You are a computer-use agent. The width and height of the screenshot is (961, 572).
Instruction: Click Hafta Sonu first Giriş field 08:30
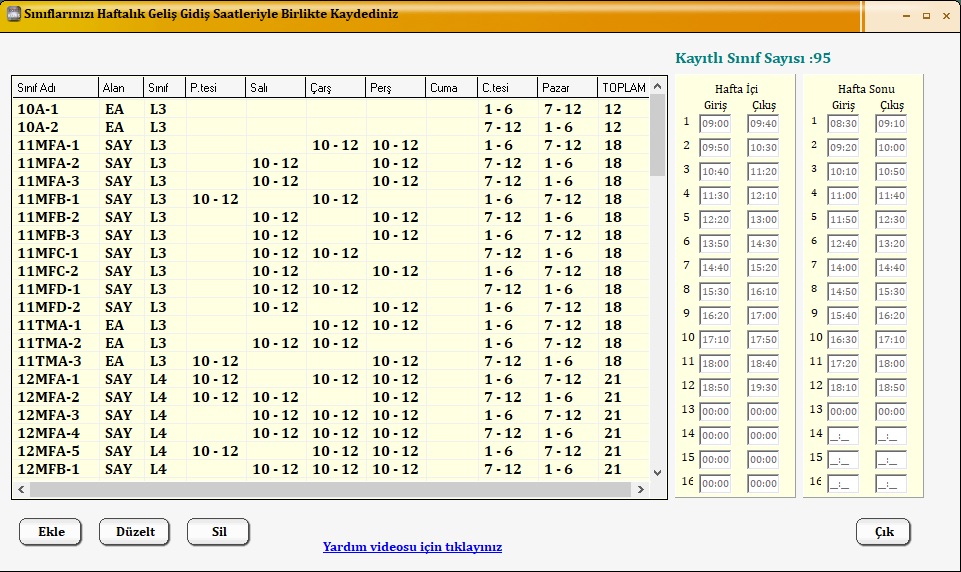point(843,124)
